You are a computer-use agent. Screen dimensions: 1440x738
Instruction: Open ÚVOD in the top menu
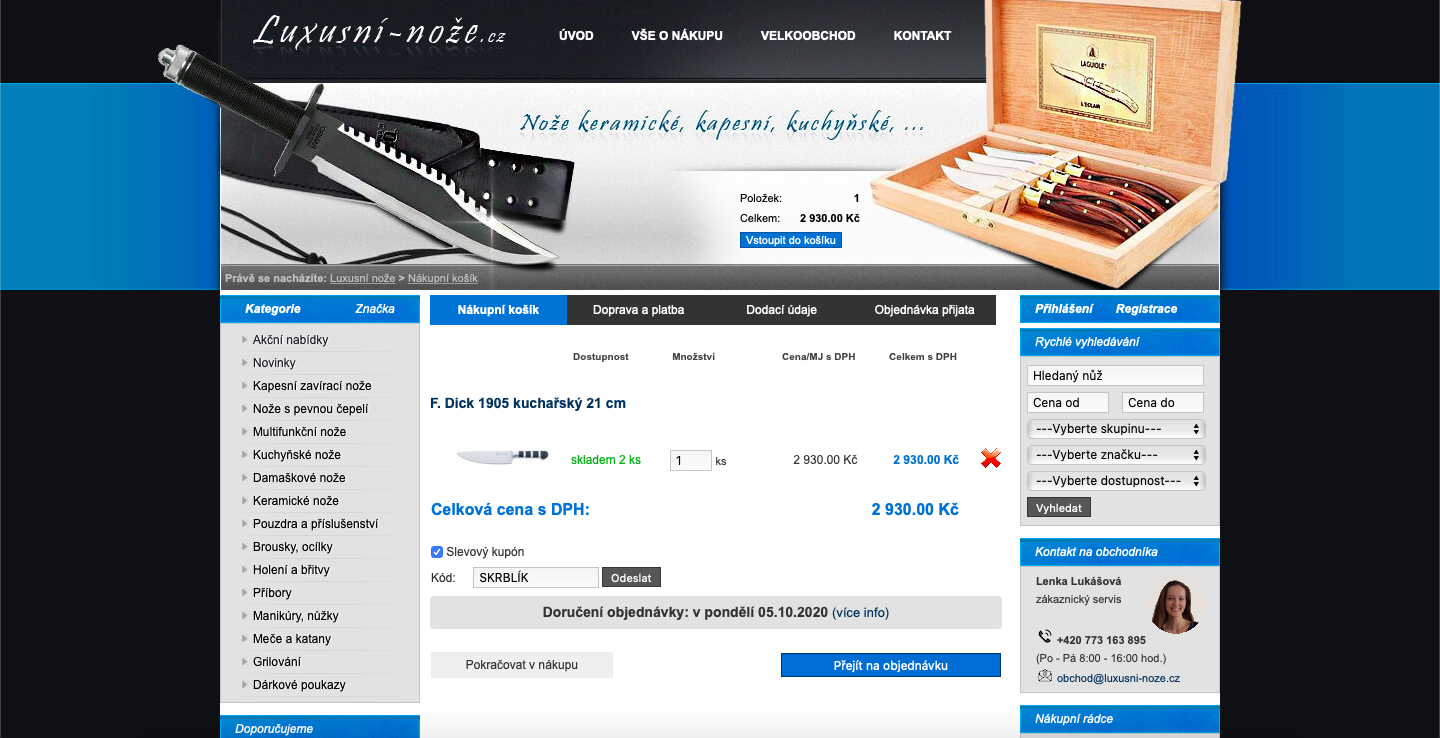[x=576, y=35]
